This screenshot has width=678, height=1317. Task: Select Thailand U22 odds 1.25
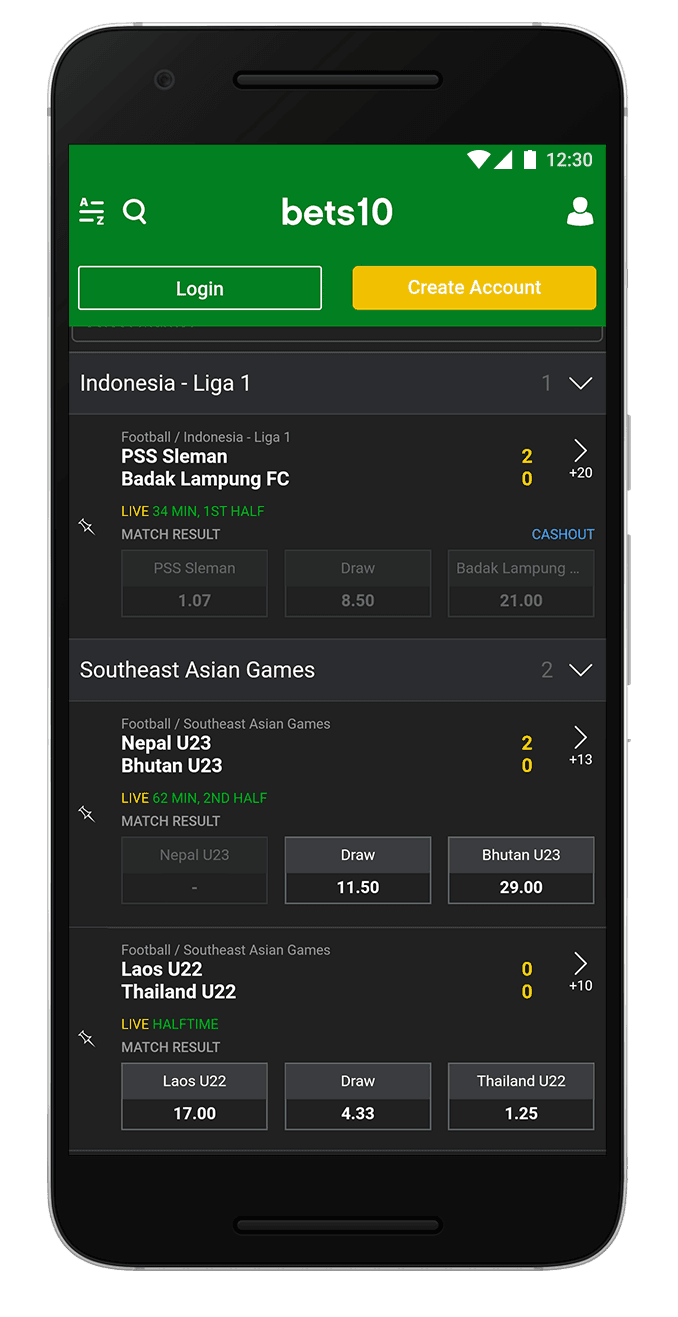(521, 1096)
